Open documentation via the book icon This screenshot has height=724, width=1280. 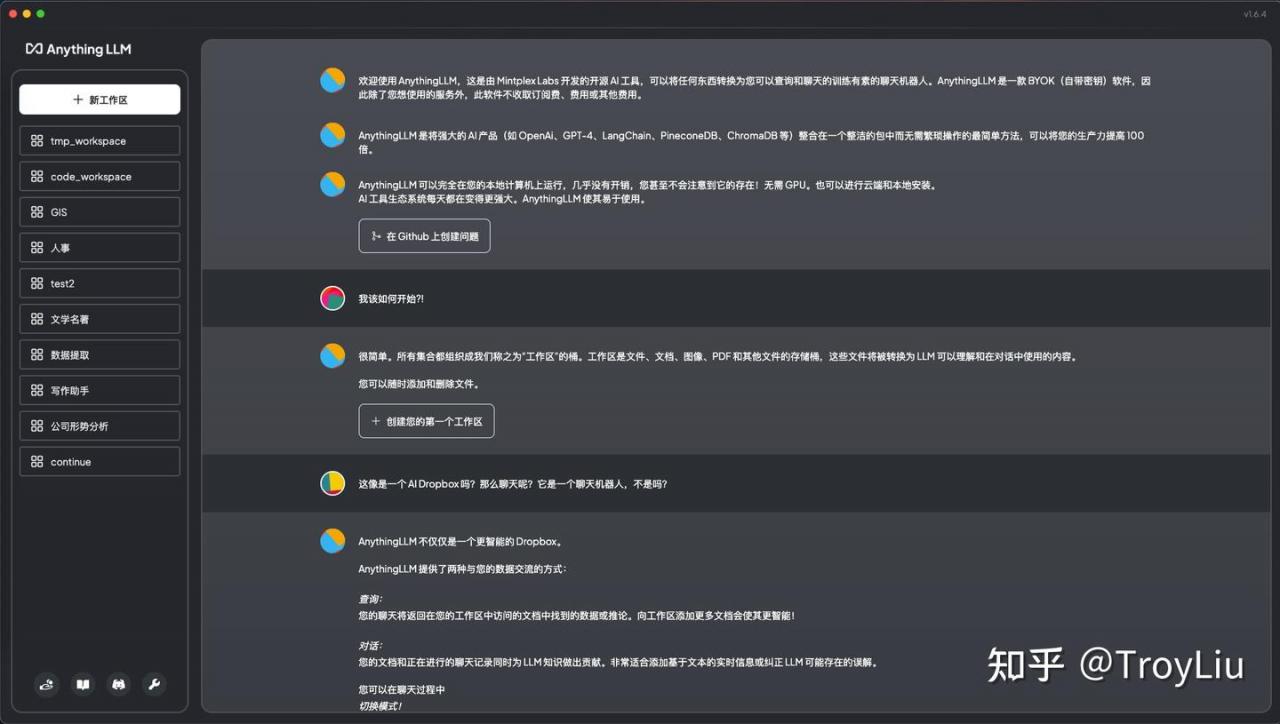pyautogui.click(x=84, y=684)
